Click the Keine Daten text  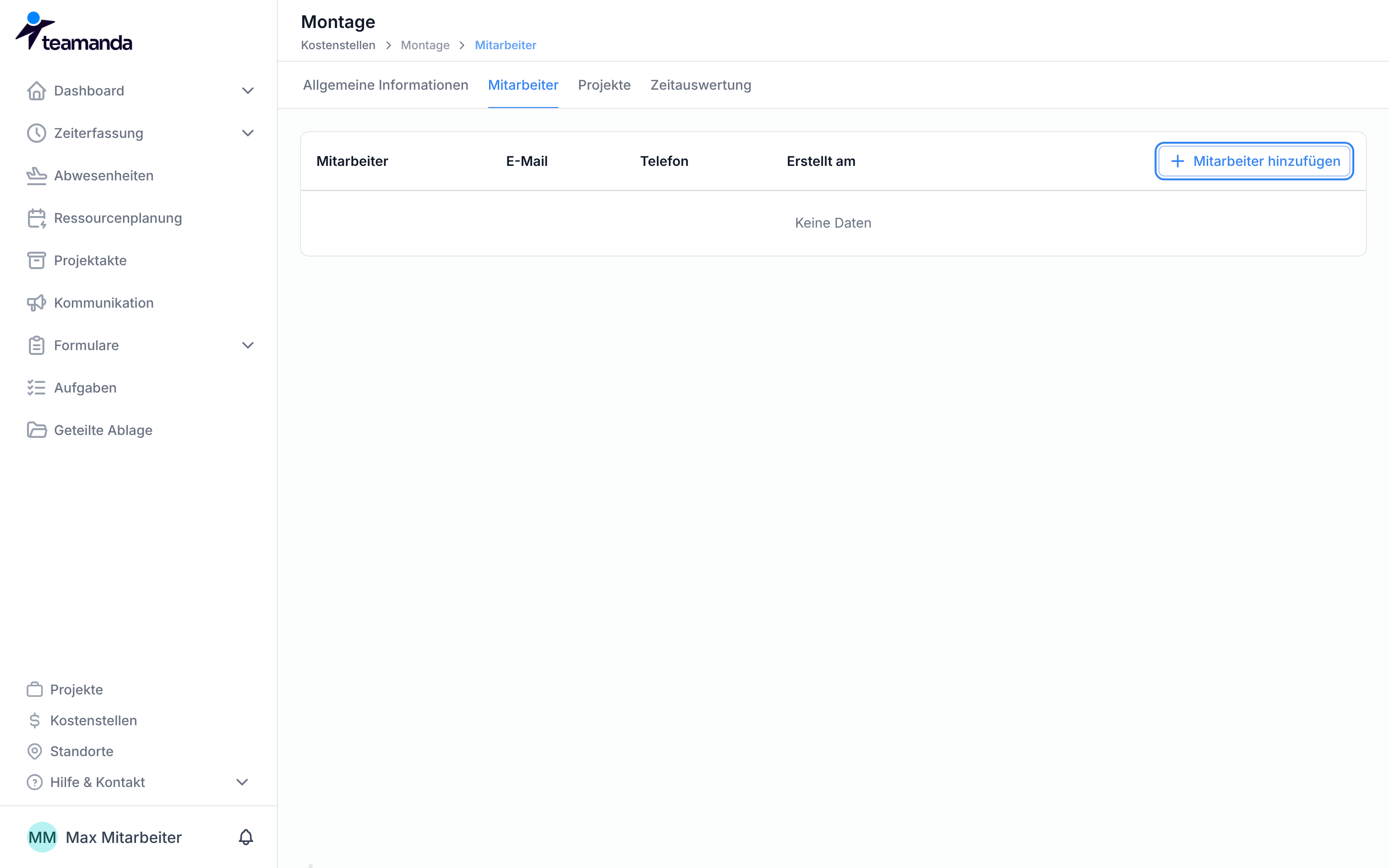[833, 223]
